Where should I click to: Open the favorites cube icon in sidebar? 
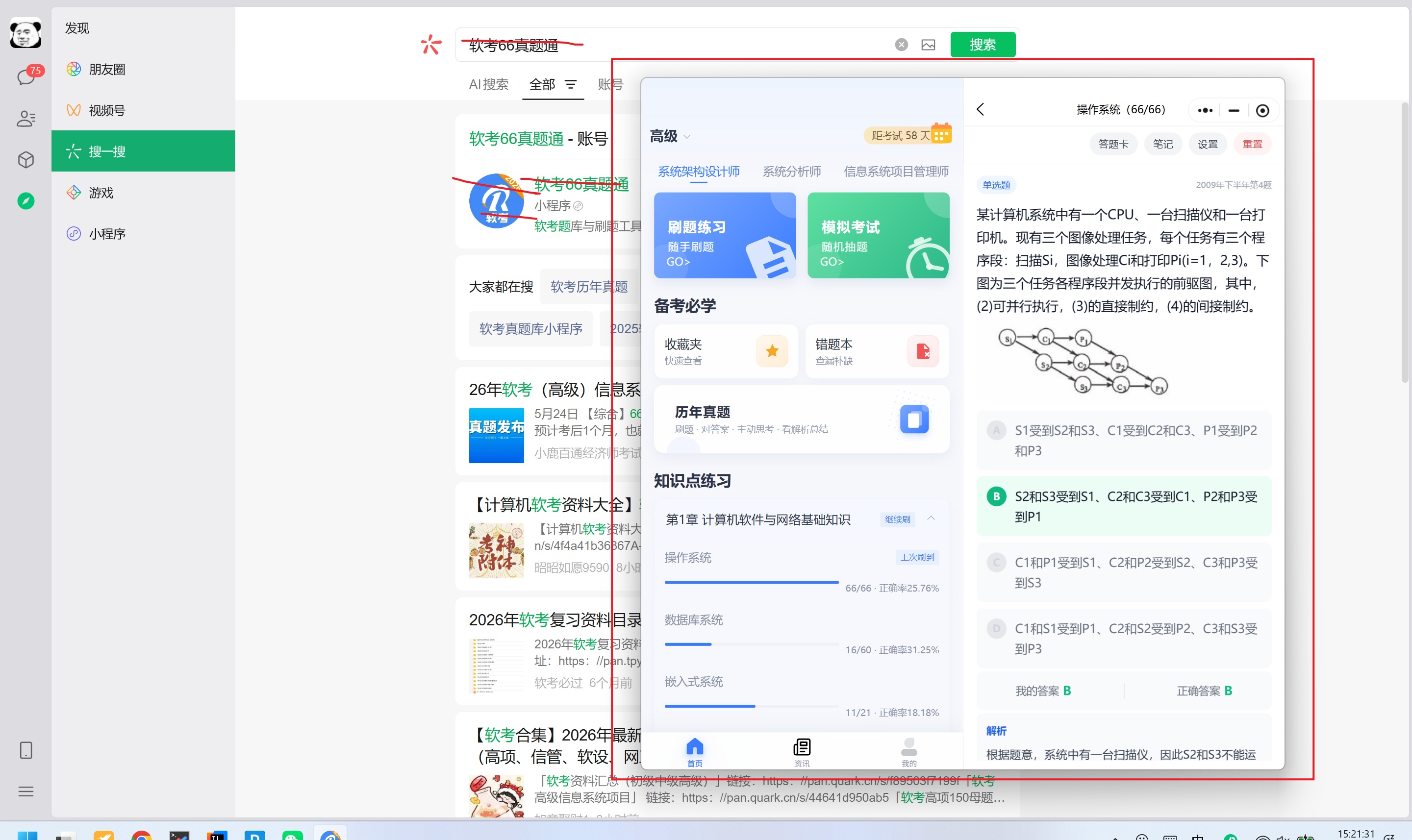26,160
